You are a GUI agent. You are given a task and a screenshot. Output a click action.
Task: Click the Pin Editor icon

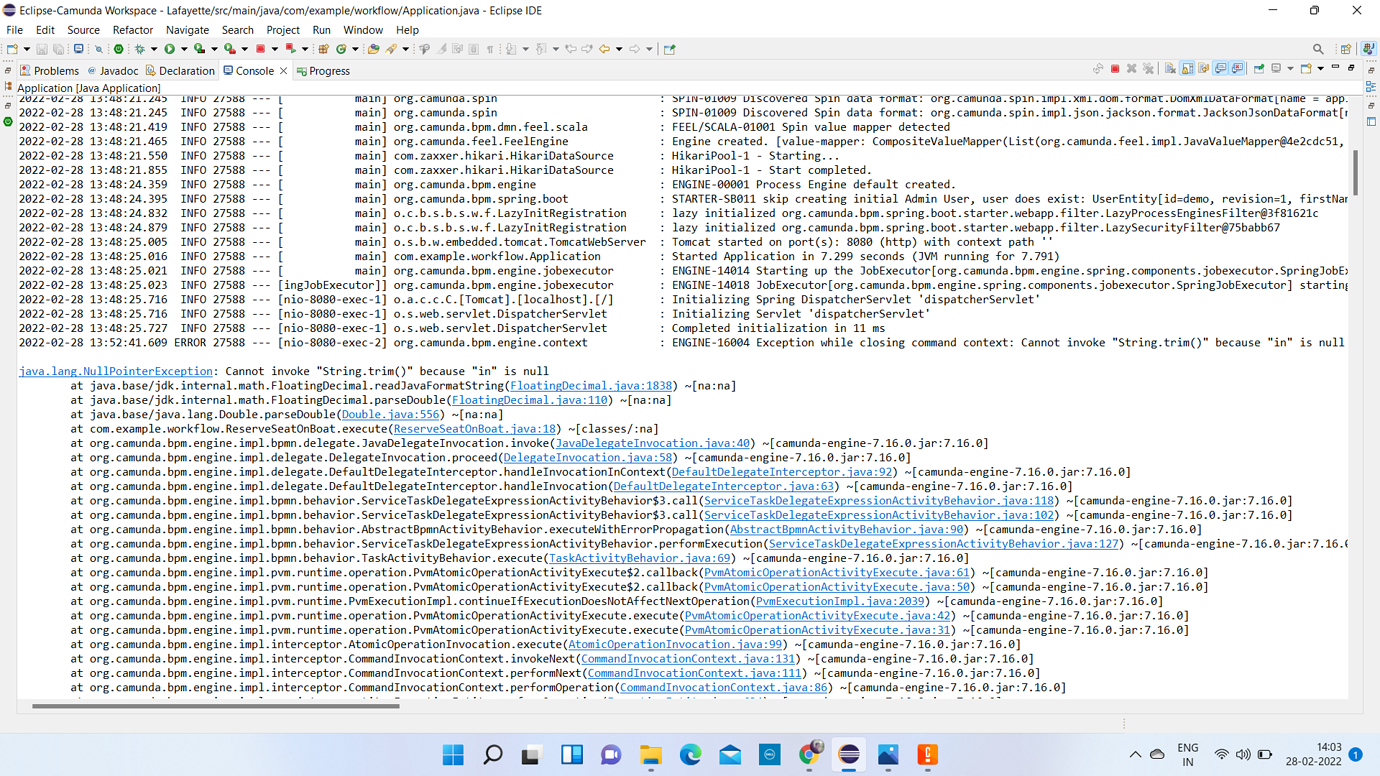point(669,49)
